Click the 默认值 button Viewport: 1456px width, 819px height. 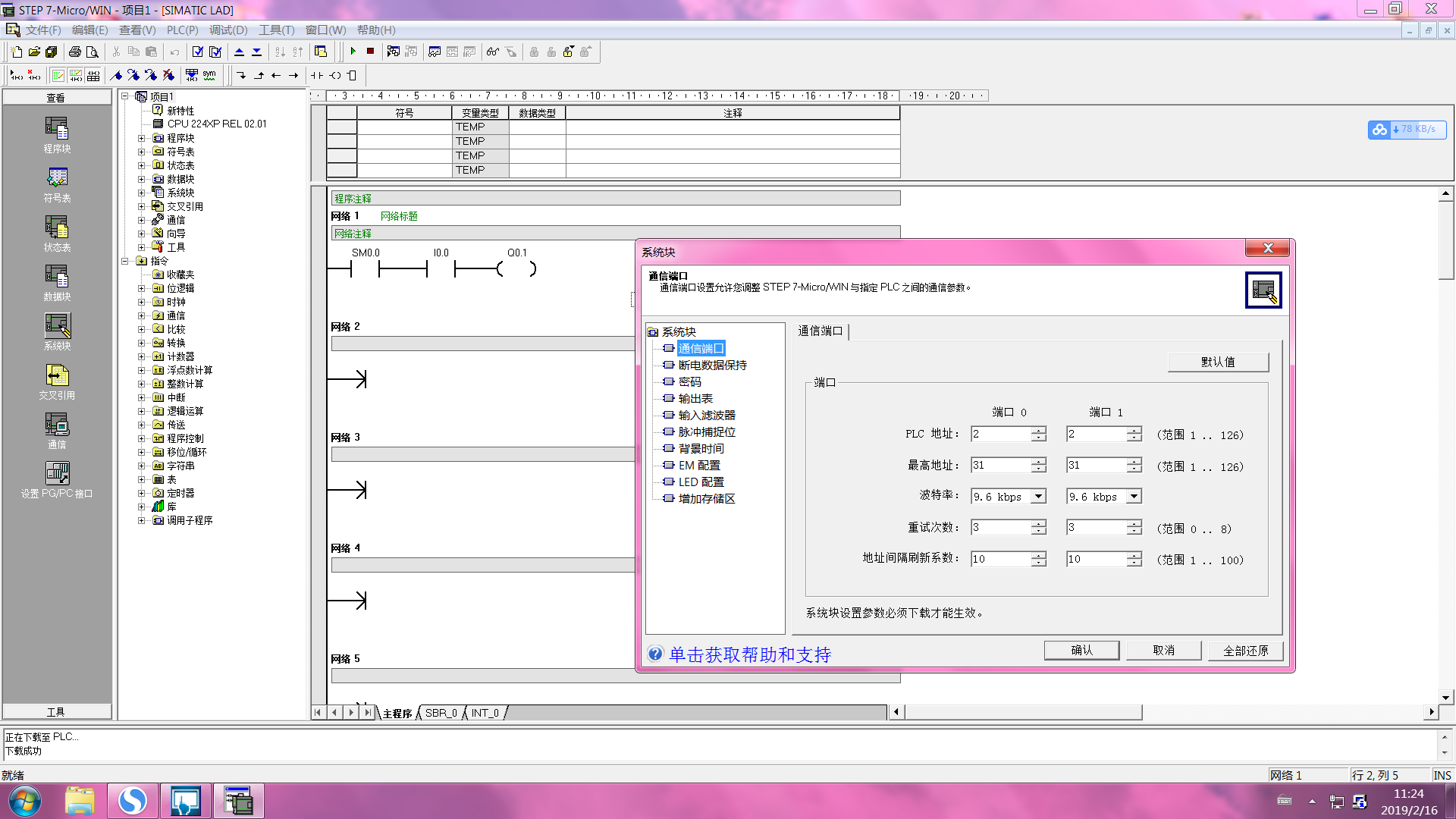click(x=1218, y=362)
